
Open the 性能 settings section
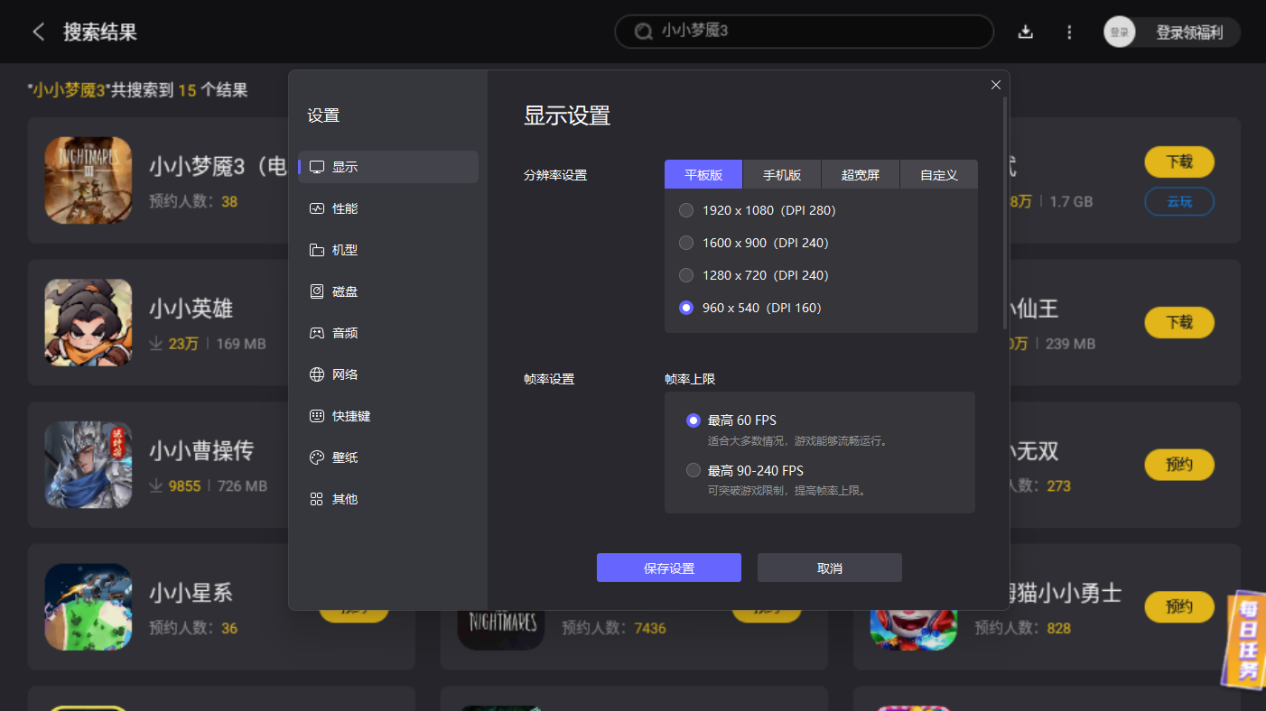[x=388, y=209]
